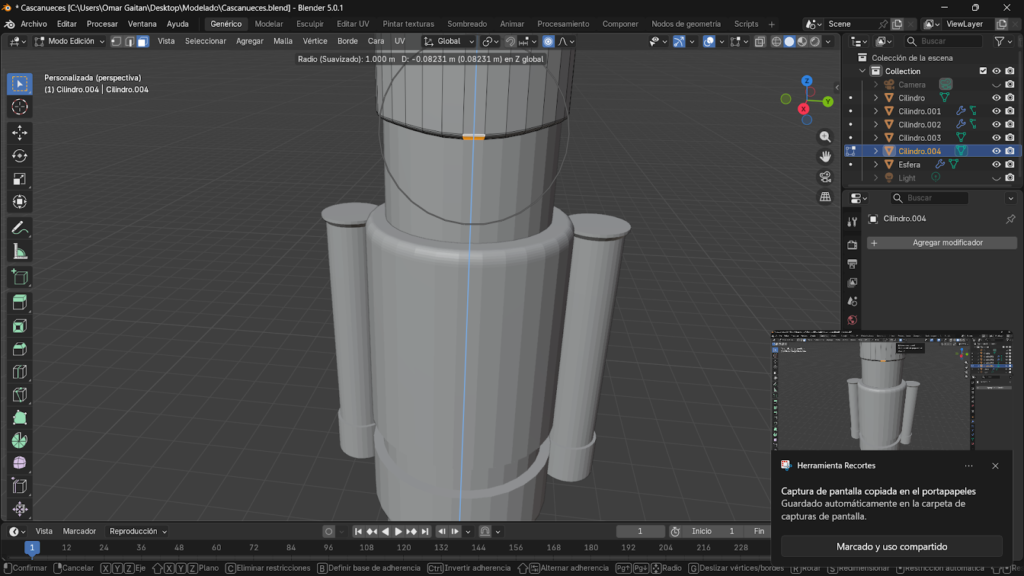Click the Agregar modificador button
Viewport: 1024px width, 576px height.
(x=941, y=243)
